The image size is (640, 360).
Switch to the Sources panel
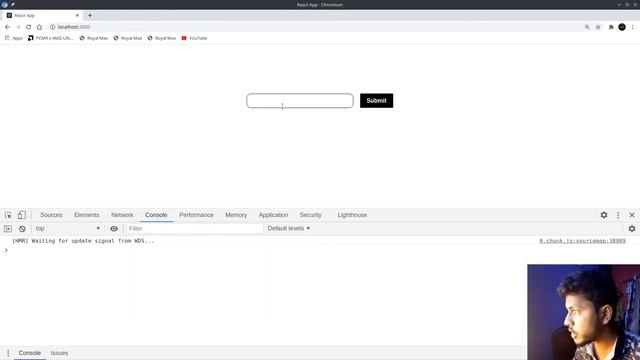(x=51, y=215)
